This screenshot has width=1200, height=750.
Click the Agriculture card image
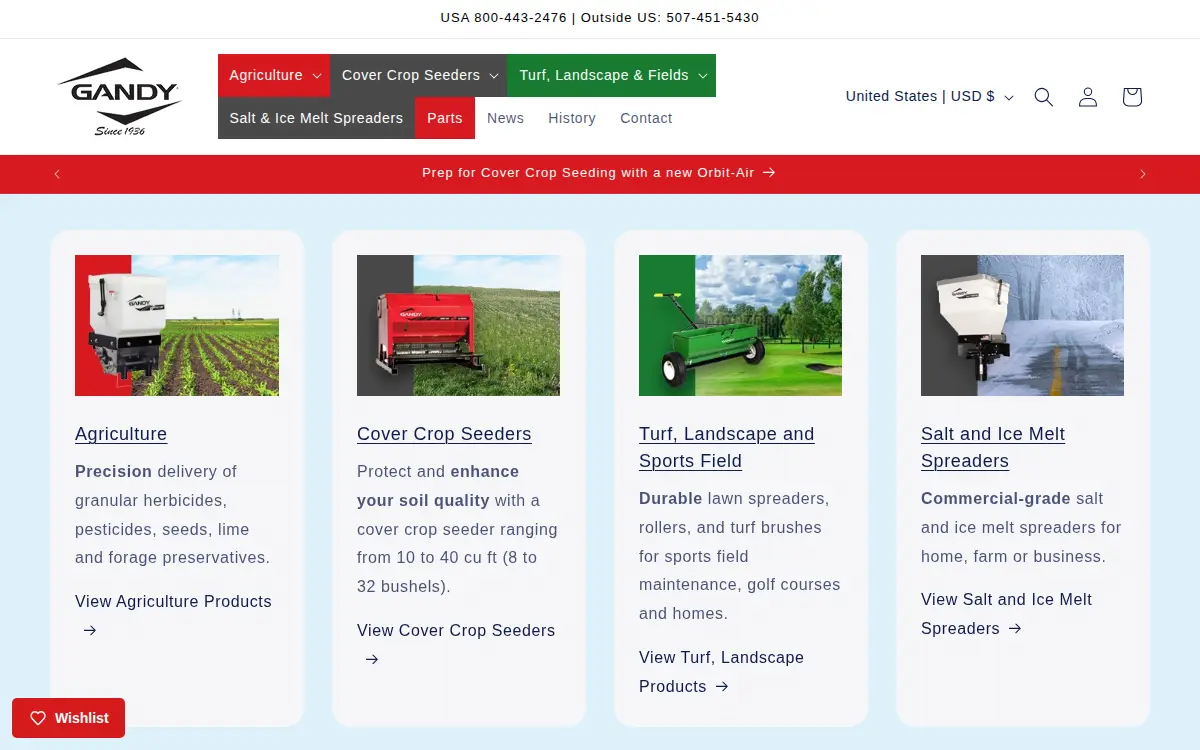click(x=177, y=325)
